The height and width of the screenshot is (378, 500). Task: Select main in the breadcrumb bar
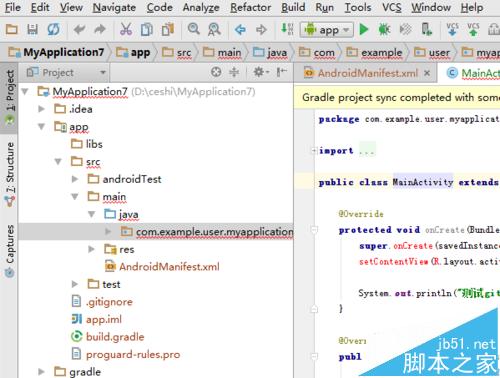coord(222,52)
